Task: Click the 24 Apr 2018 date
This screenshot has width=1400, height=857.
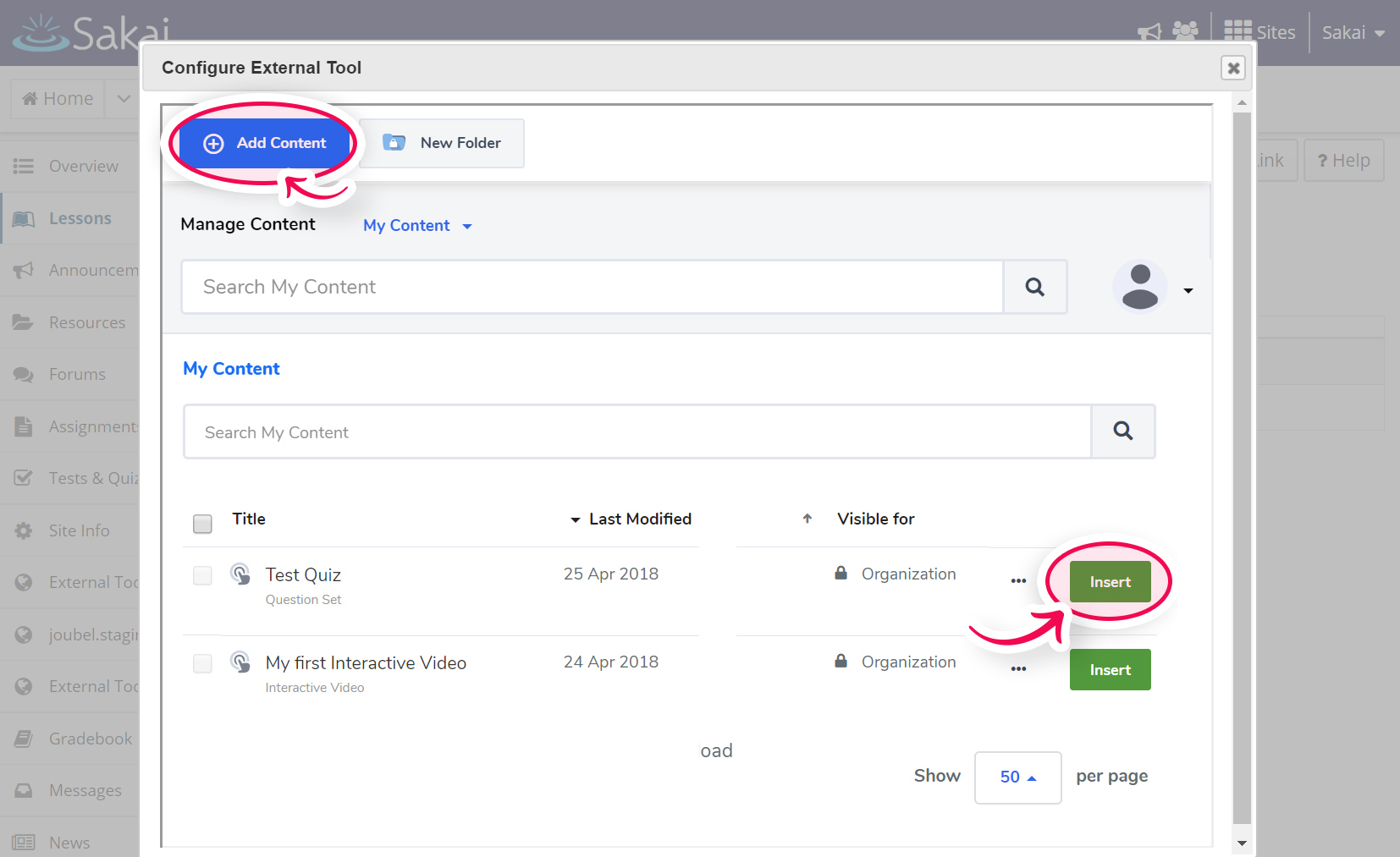Action: 611,662
